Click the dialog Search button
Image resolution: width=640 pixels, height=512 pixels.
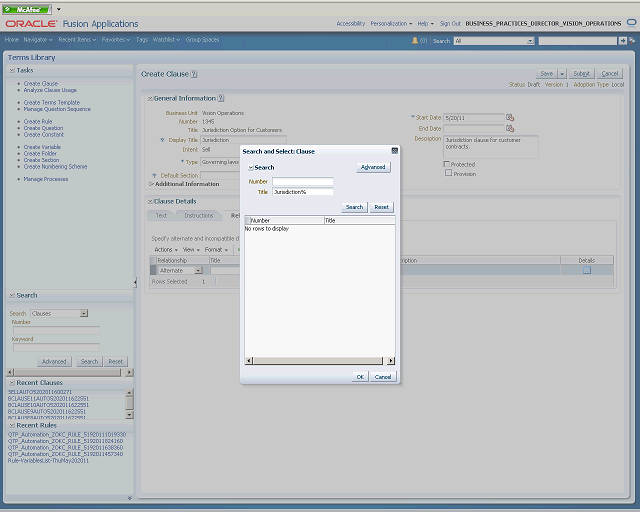click(x=354, y=207)
